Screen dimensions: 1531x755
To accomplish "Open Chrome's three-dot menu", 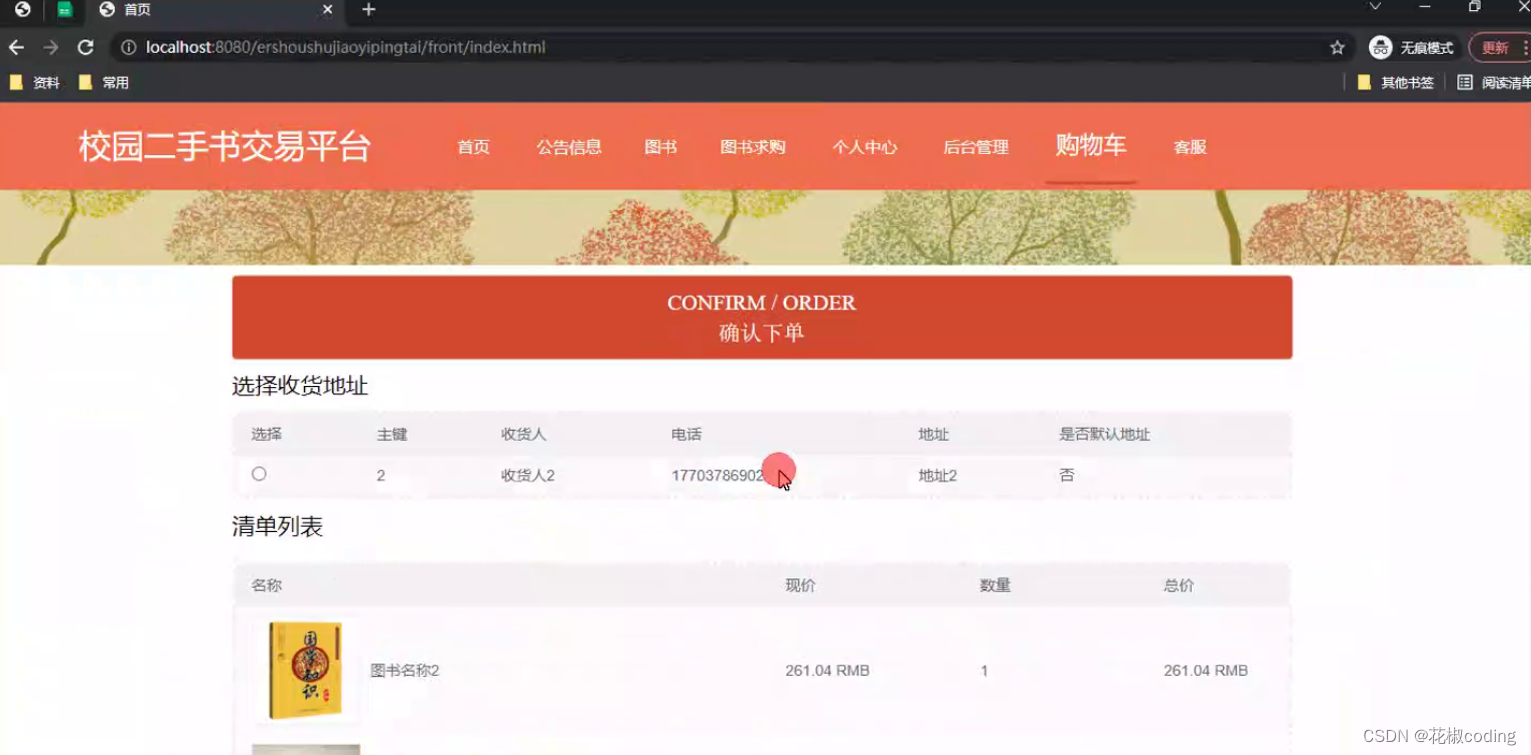I will click(1524, 46).
